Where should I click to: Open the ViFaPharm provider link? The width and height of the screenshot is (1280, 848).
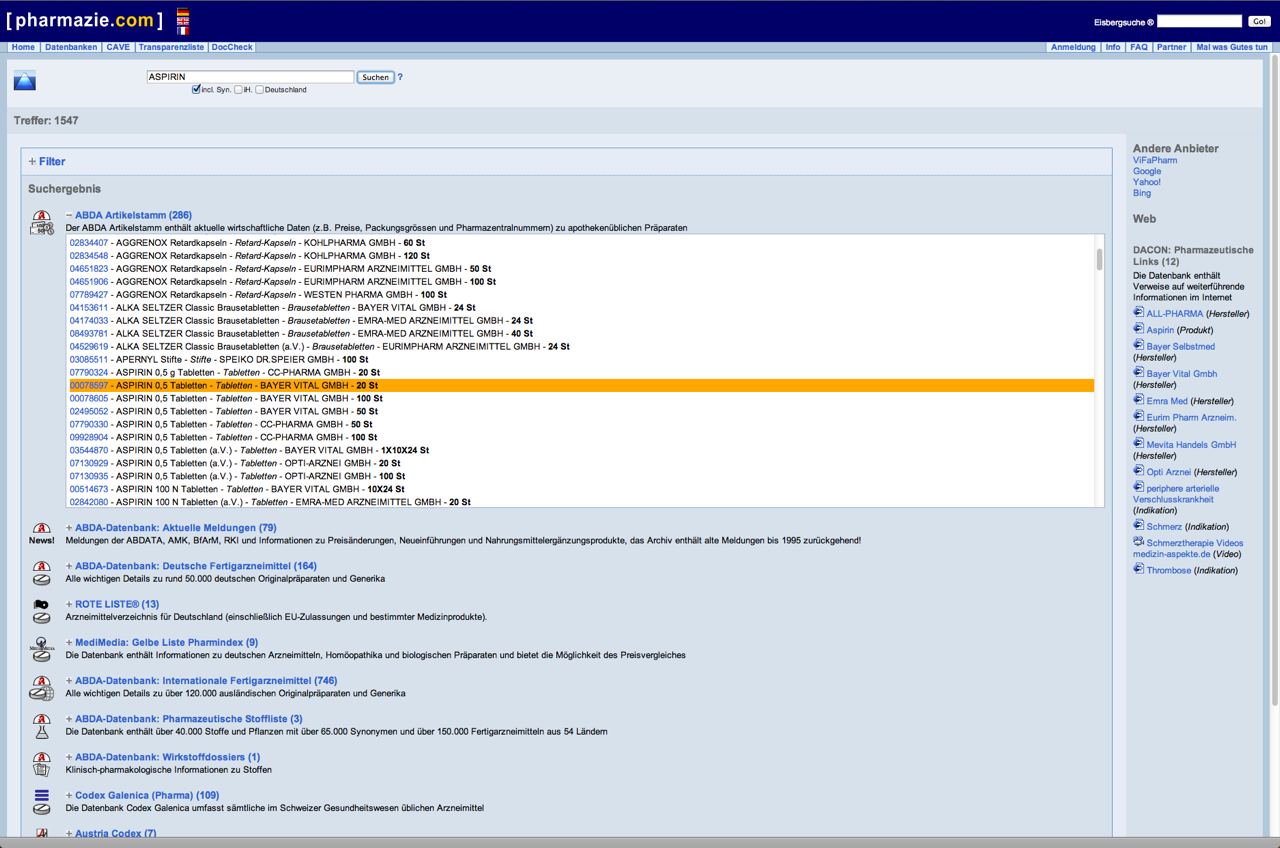[1154, 160]
